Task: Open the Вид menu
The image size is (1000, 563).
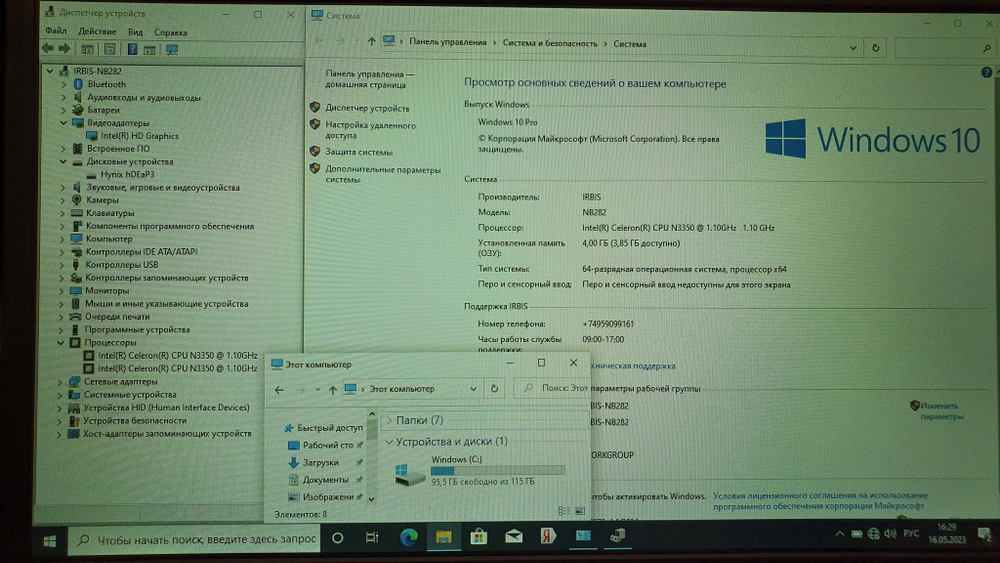Action: (x=135, y=32)
